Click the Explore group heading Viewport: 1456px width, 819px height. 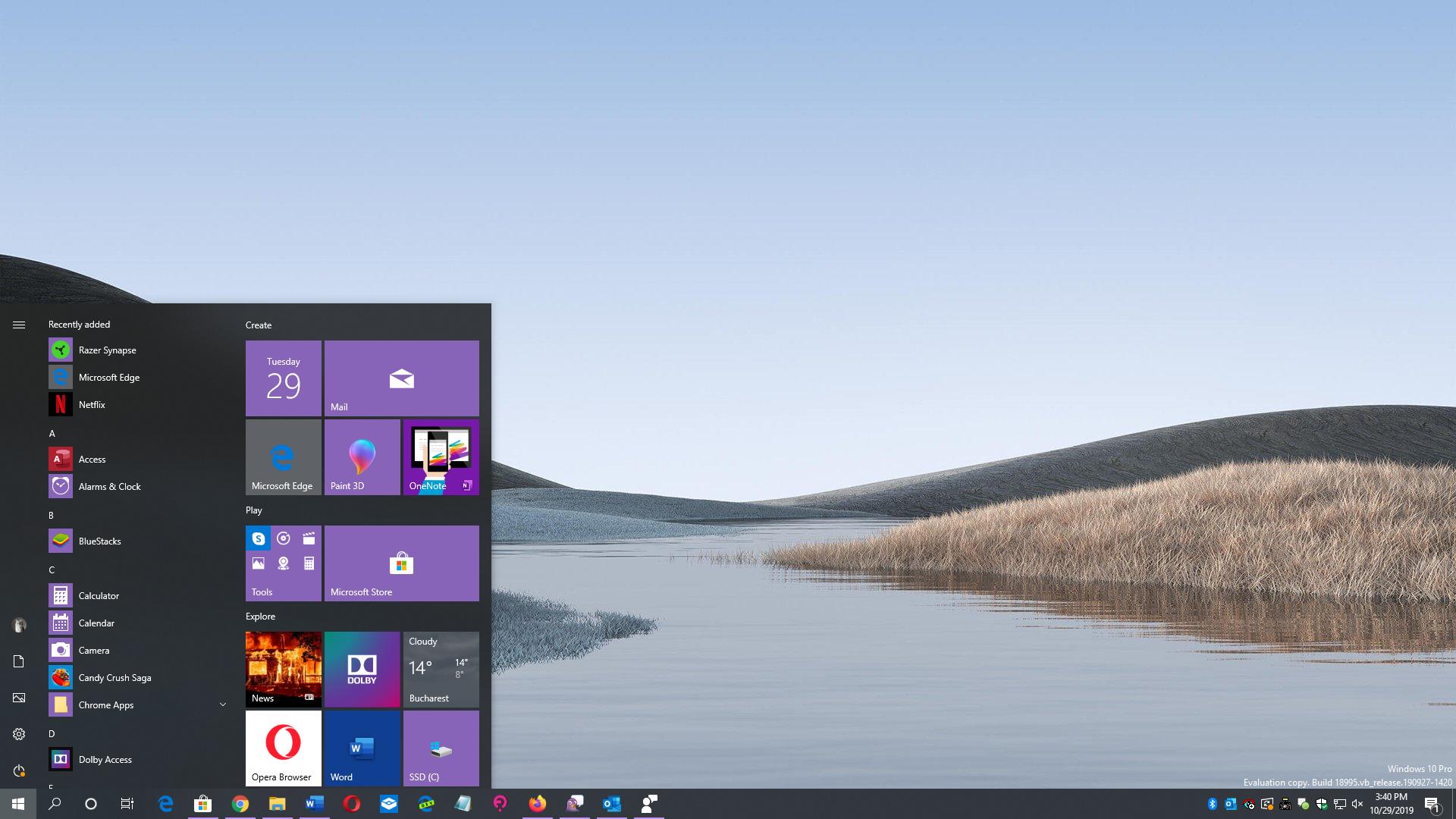coord(260,617)
